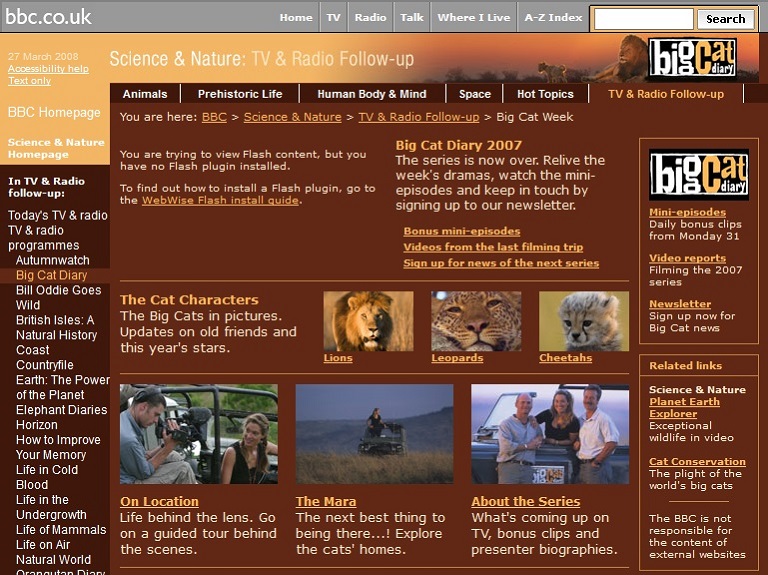Click Science & Nature breadcrumb link

coord(292,117)
